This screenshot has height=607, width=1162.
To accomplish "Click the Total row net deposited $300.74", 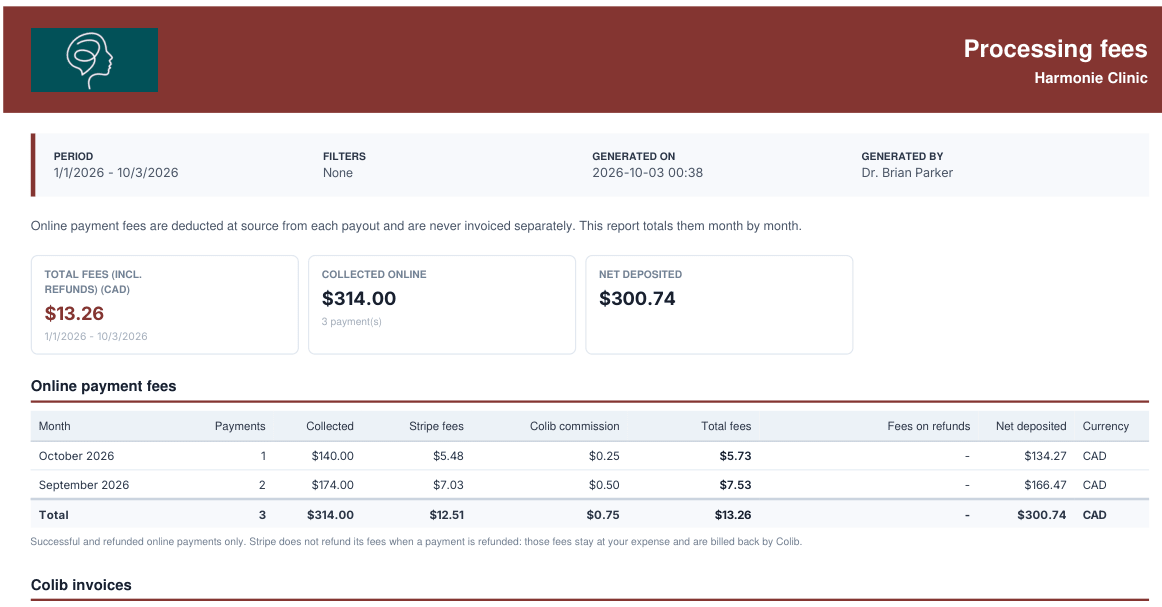I will click(1041, 515).
